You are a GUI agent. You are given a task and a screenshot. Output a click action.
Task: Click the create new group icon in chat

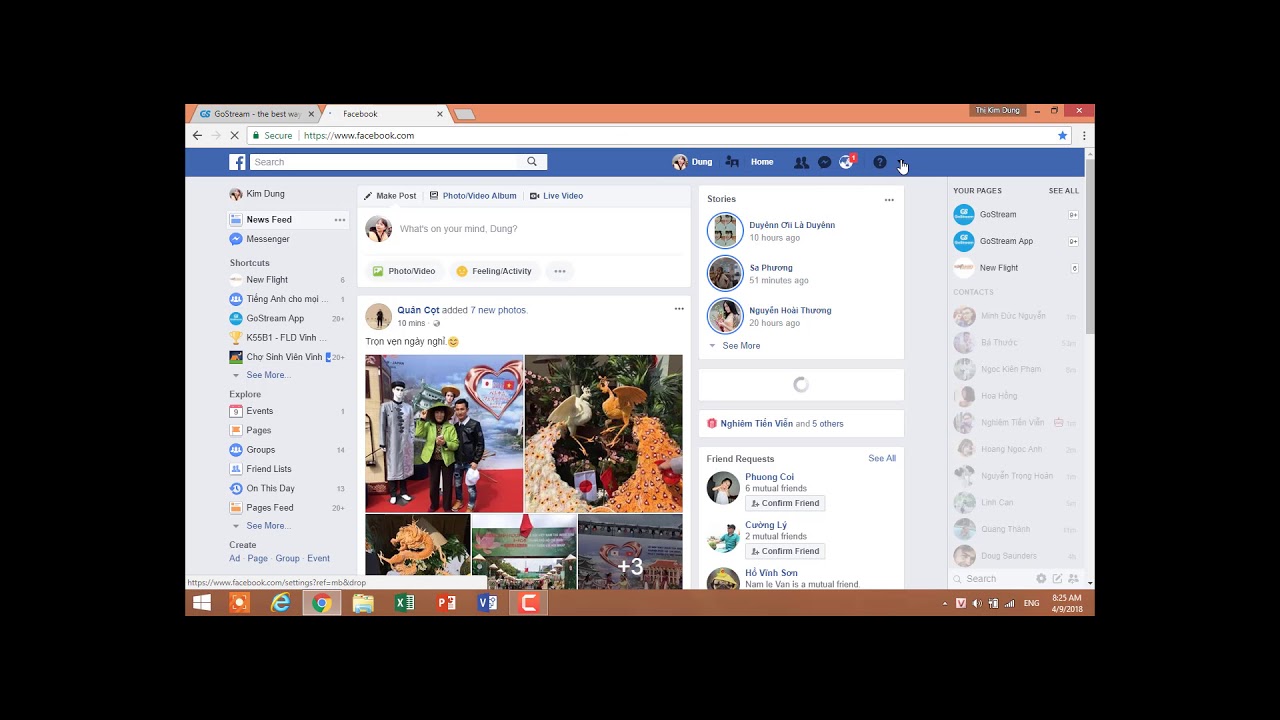click(1073, 579)
